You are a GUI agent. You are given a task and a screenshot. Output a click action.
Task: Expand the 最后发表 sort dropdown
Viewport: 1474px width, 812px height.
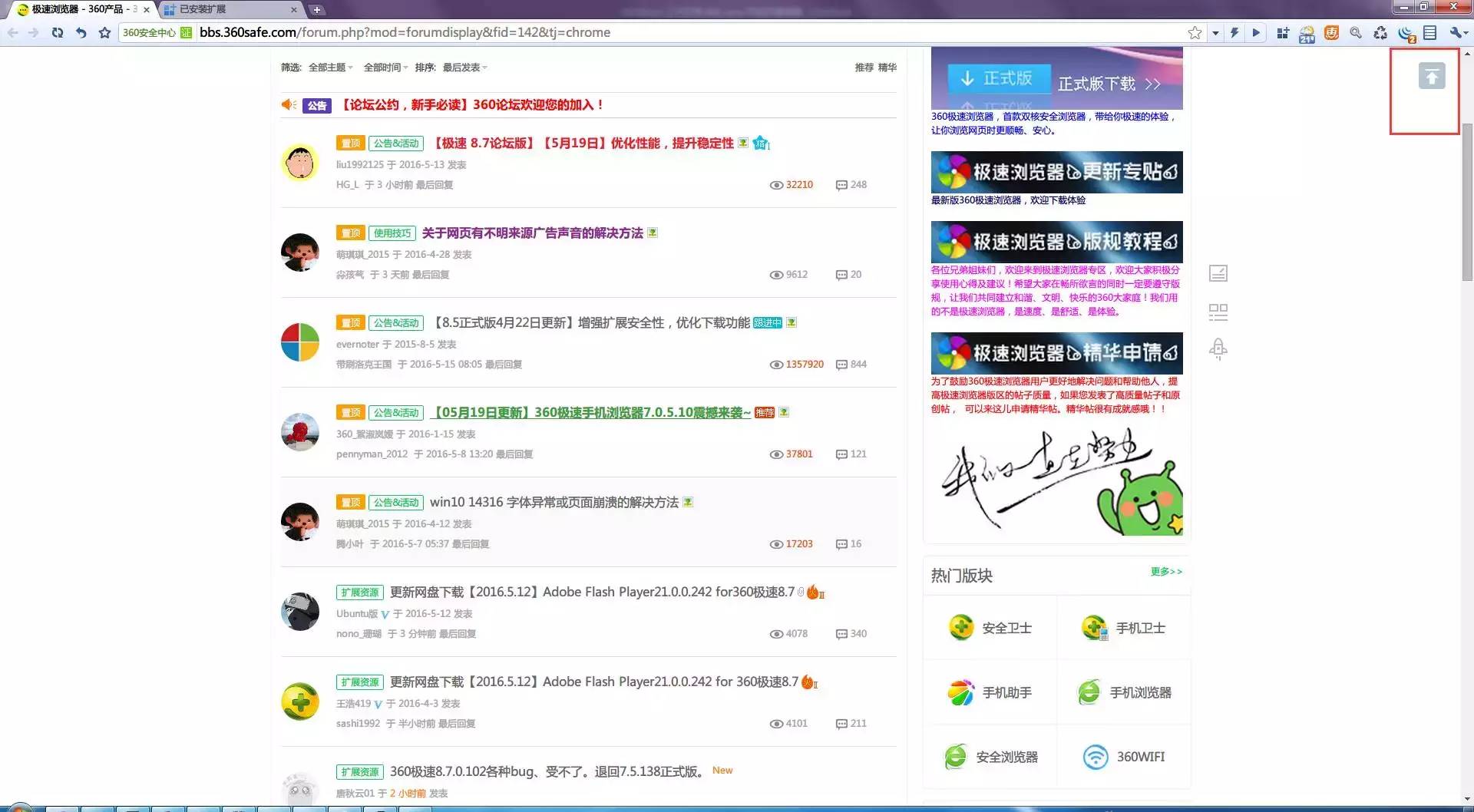(x=464, y=68)
